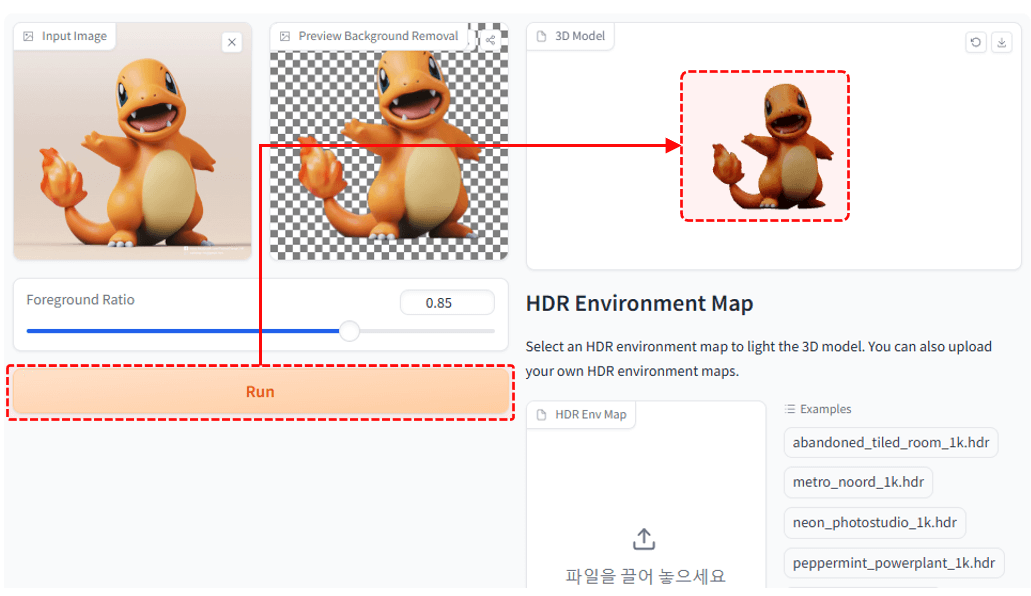Remove the input image with the X icon
The width and height of the screenshot is (1031, 596).
tap(231, 42)
